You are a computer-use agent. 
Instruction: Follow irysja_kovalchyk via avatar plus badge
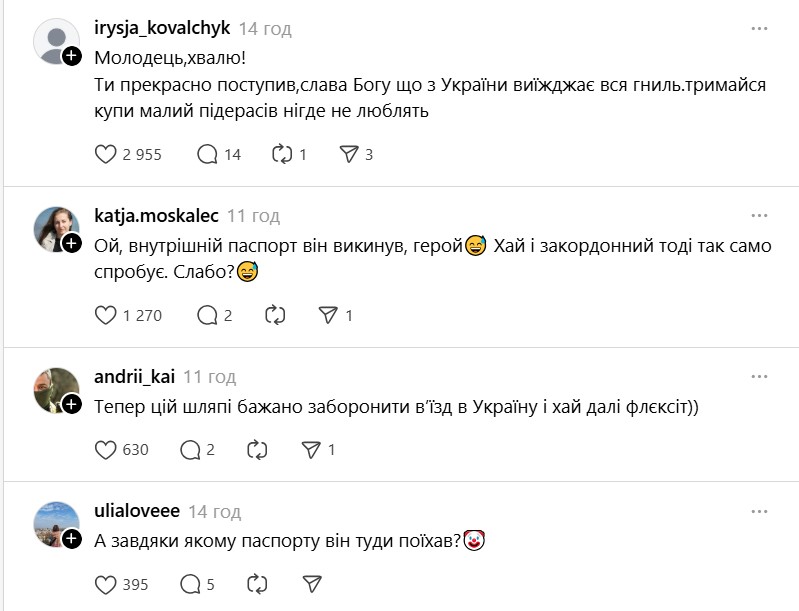click(x=72, y=57)
